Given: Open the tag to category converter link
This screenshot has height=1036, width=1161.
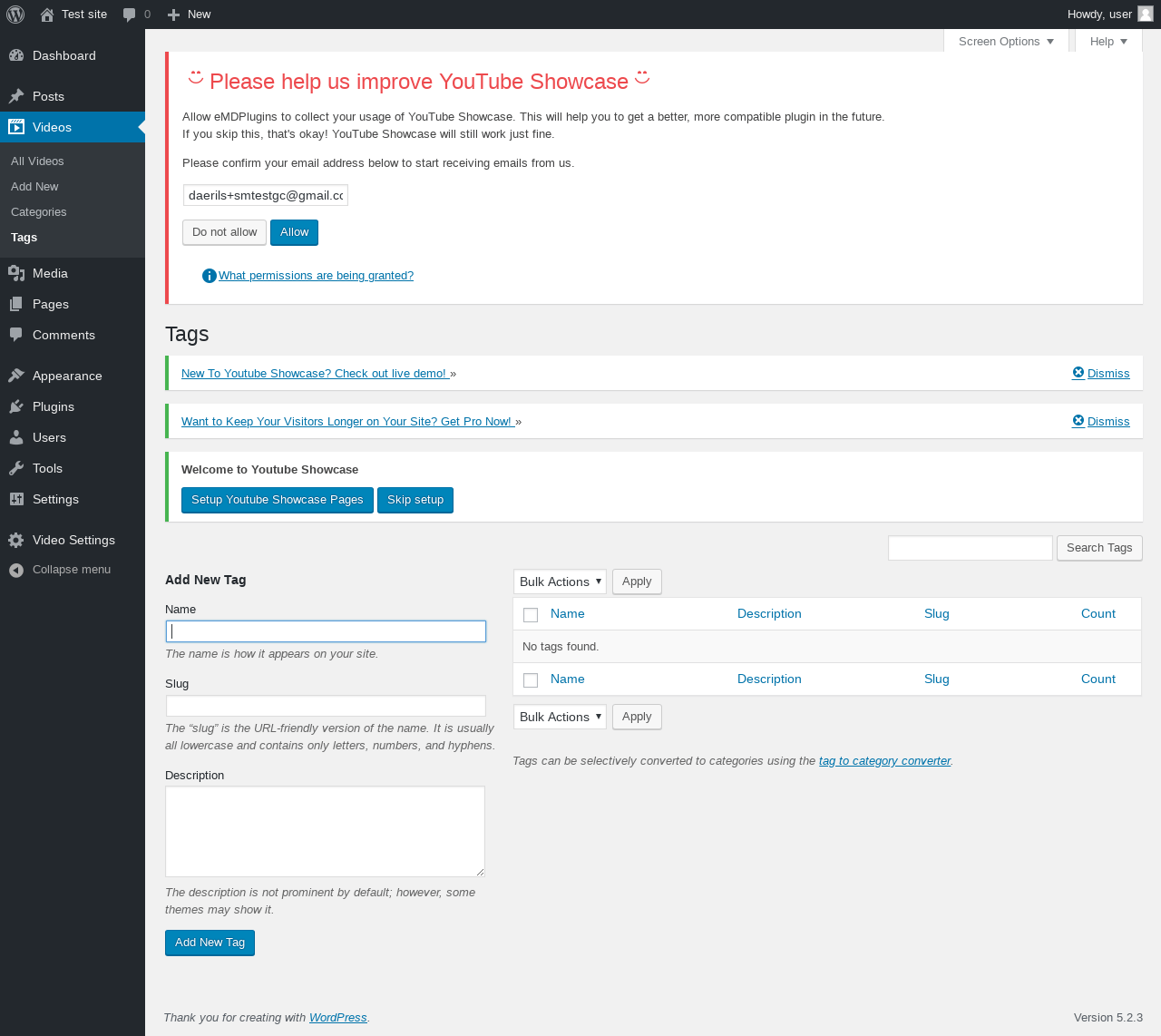Looking at the screenshot, I should point(885,761).
